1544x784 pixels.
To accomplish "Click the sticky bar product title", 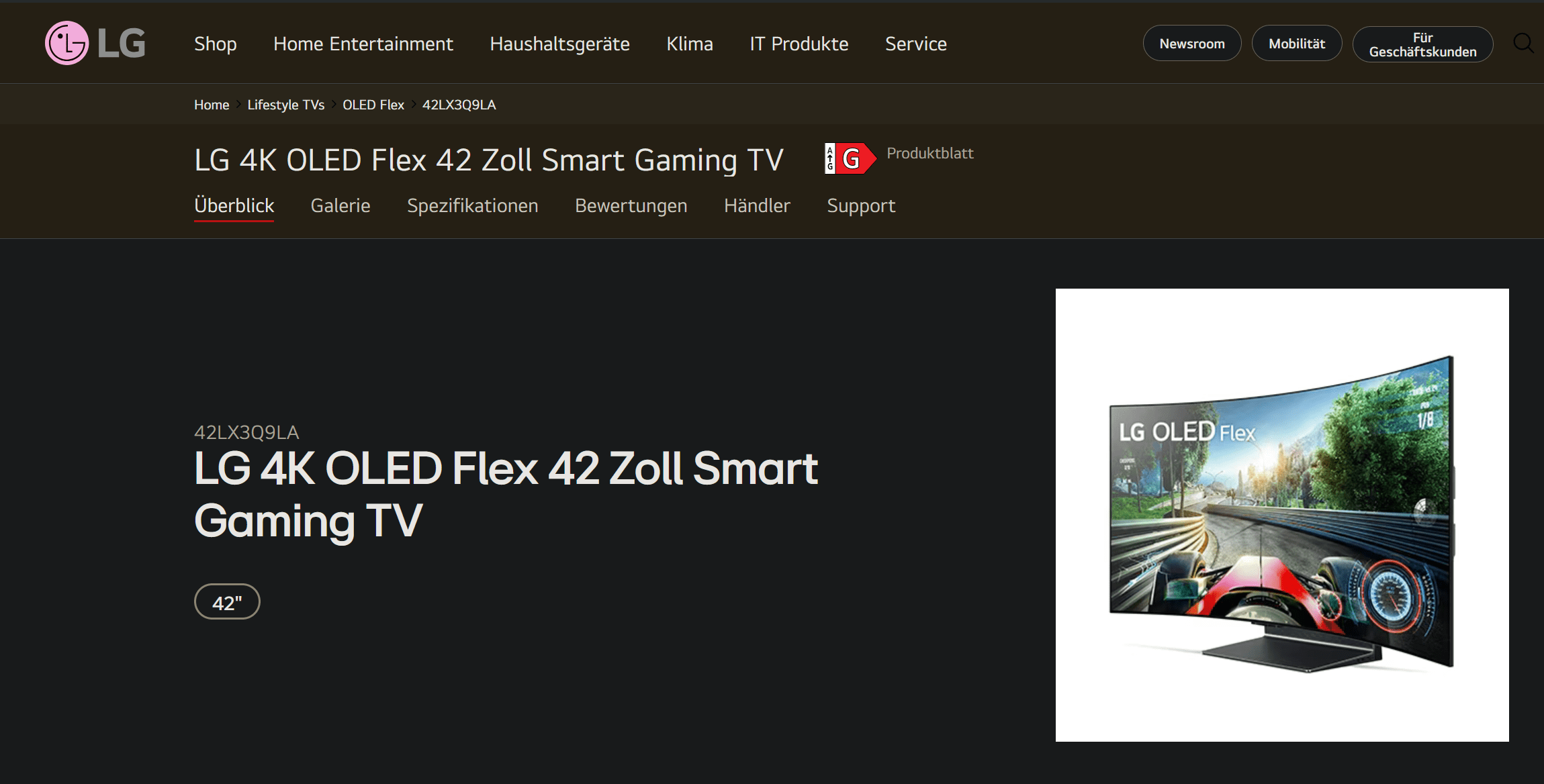I will point(489,160).
